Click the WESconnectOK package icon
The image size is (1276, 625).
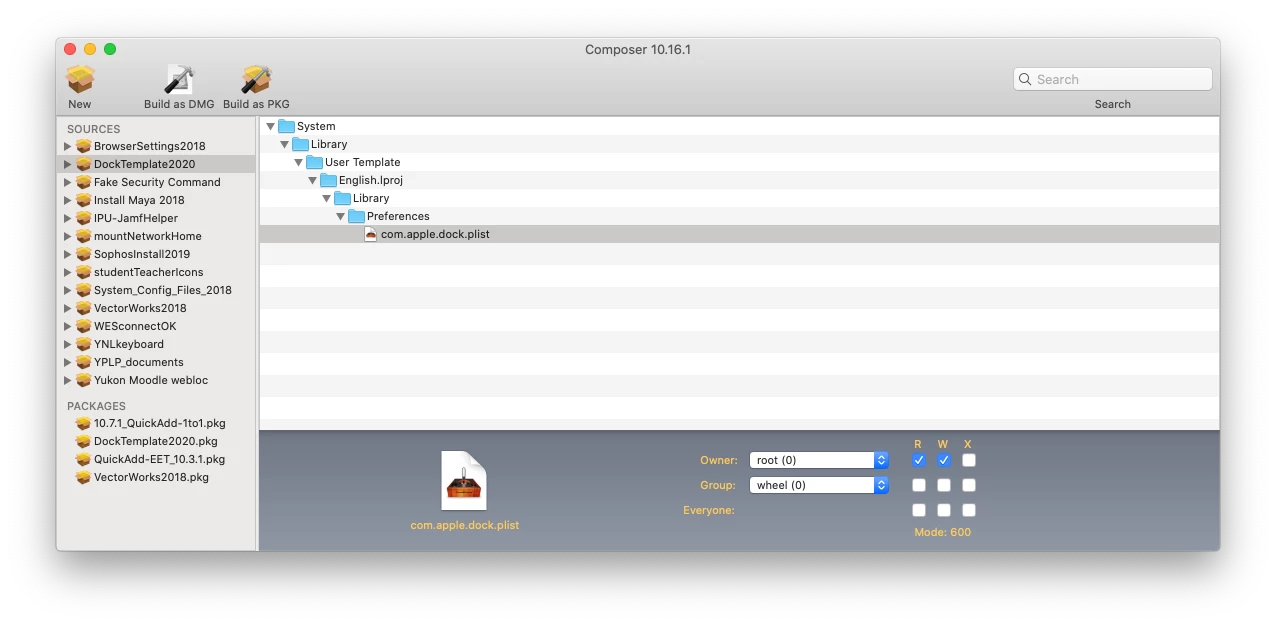click(x=83, y=326)
